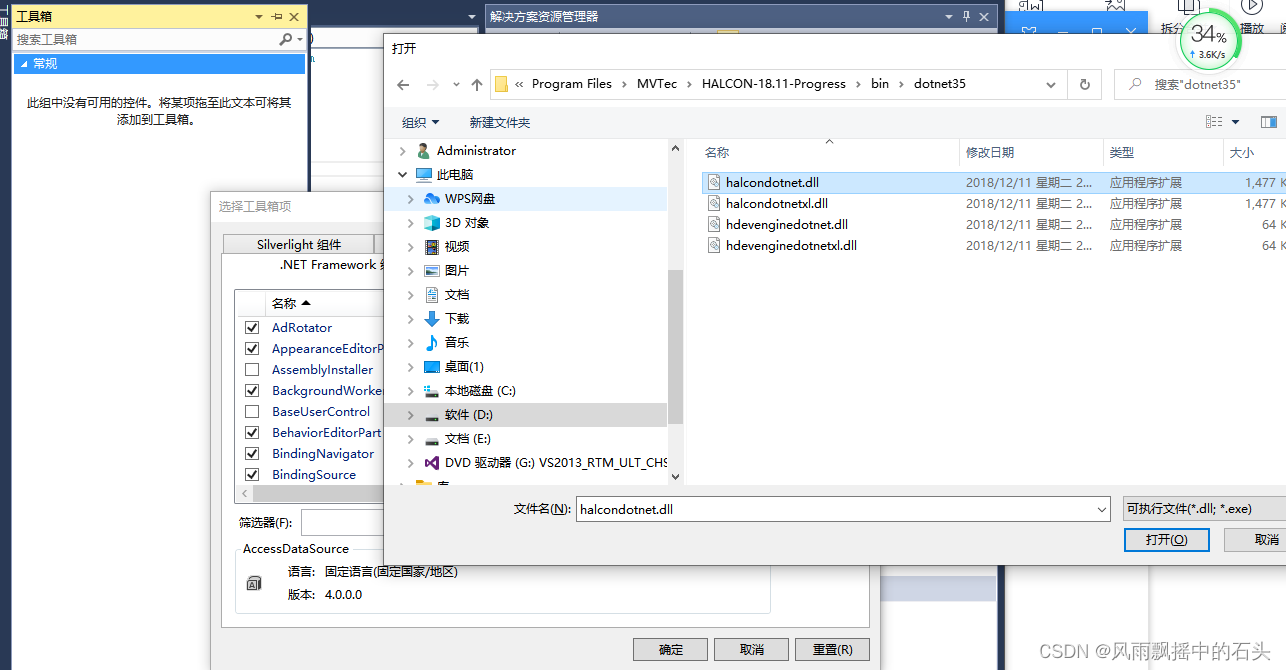Click 重置(R) button
This screenshot has height=670, width=1286.
tap(833, 650)
